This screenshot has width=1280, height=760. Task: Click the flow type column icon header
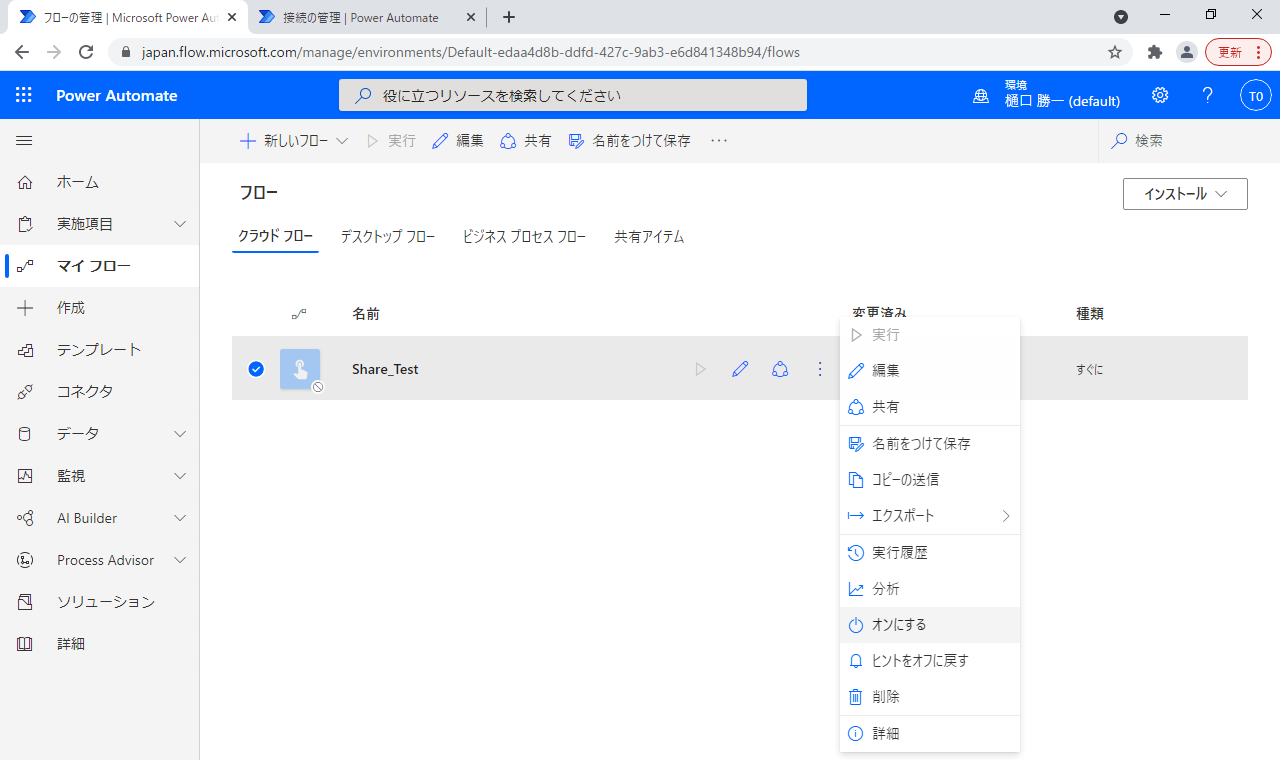(x=299, y=314)
